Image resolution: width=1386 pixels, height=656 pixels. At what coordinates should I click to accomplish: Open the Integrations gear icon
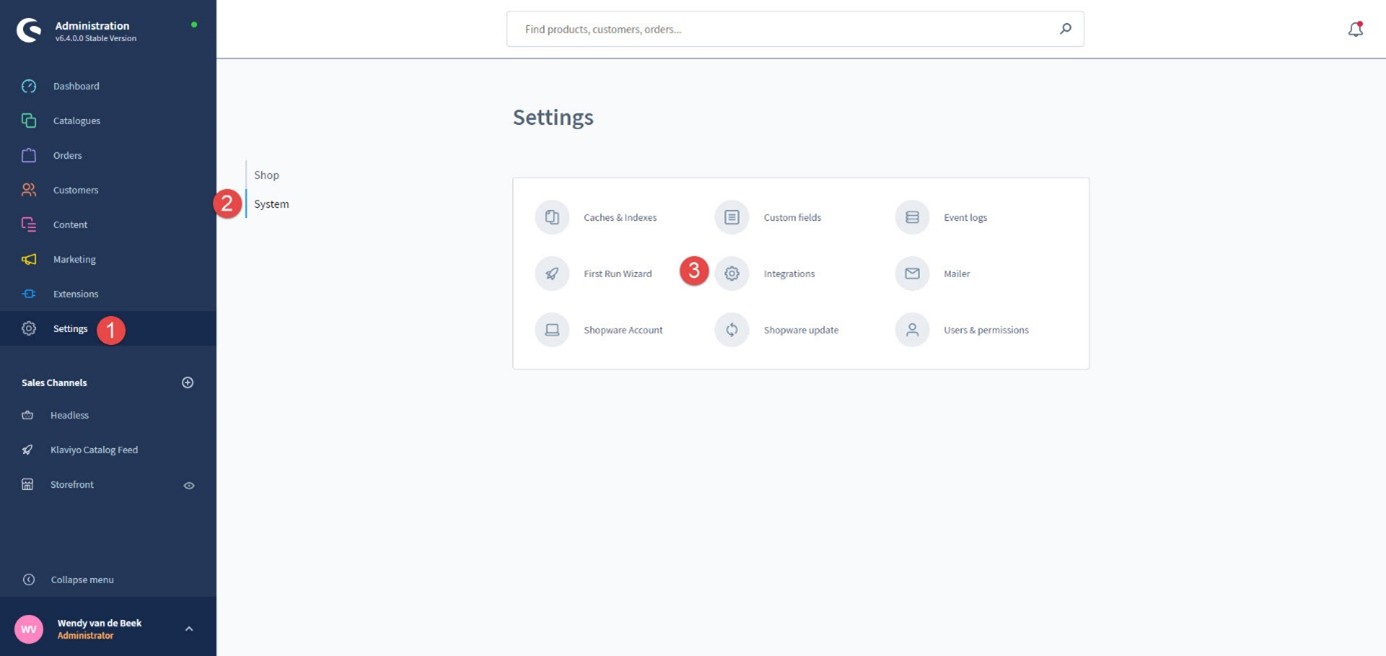coord(732,273)
